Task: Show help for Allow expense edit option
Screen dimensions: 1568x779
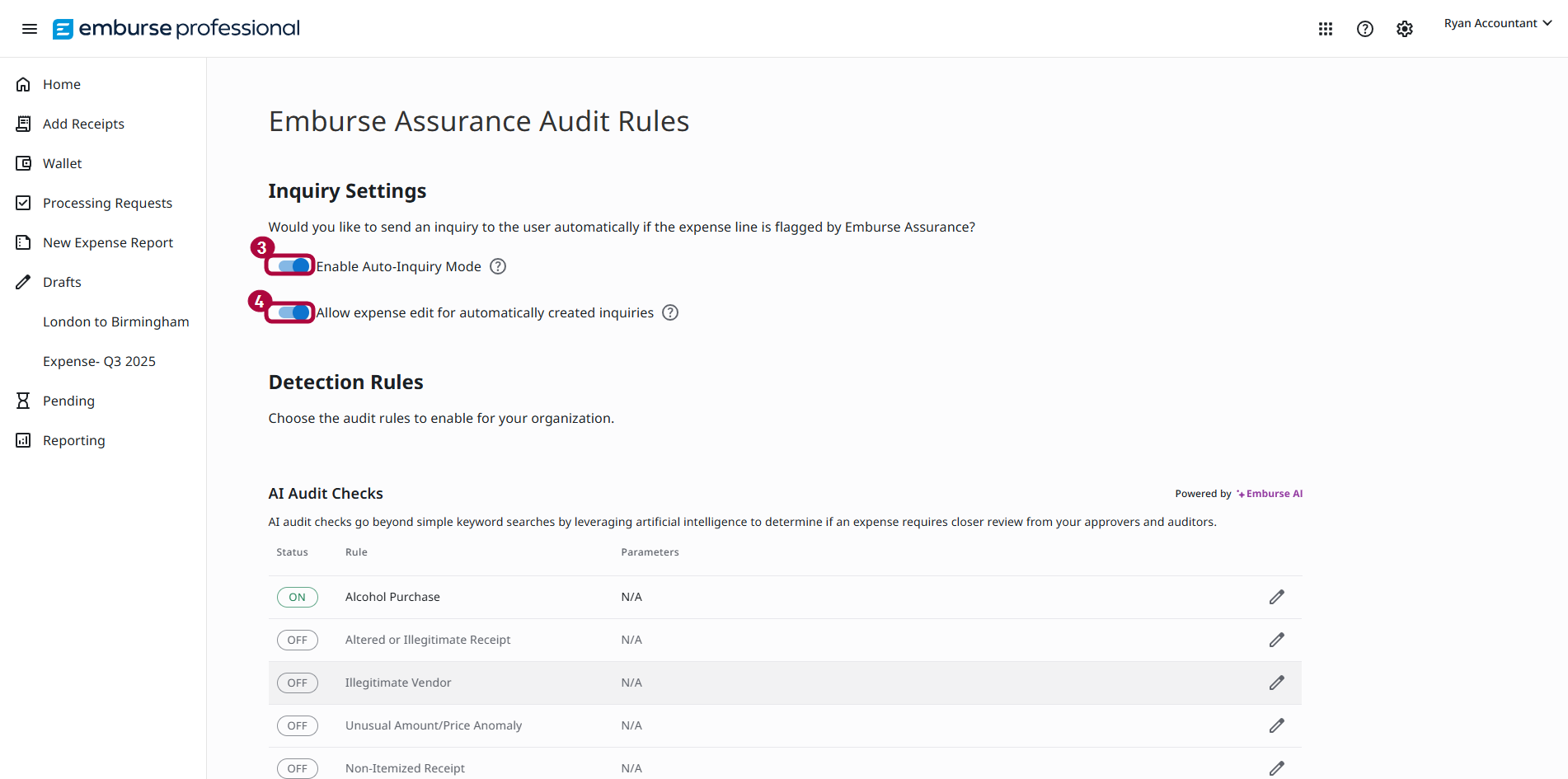Action: tap(670, 312)
